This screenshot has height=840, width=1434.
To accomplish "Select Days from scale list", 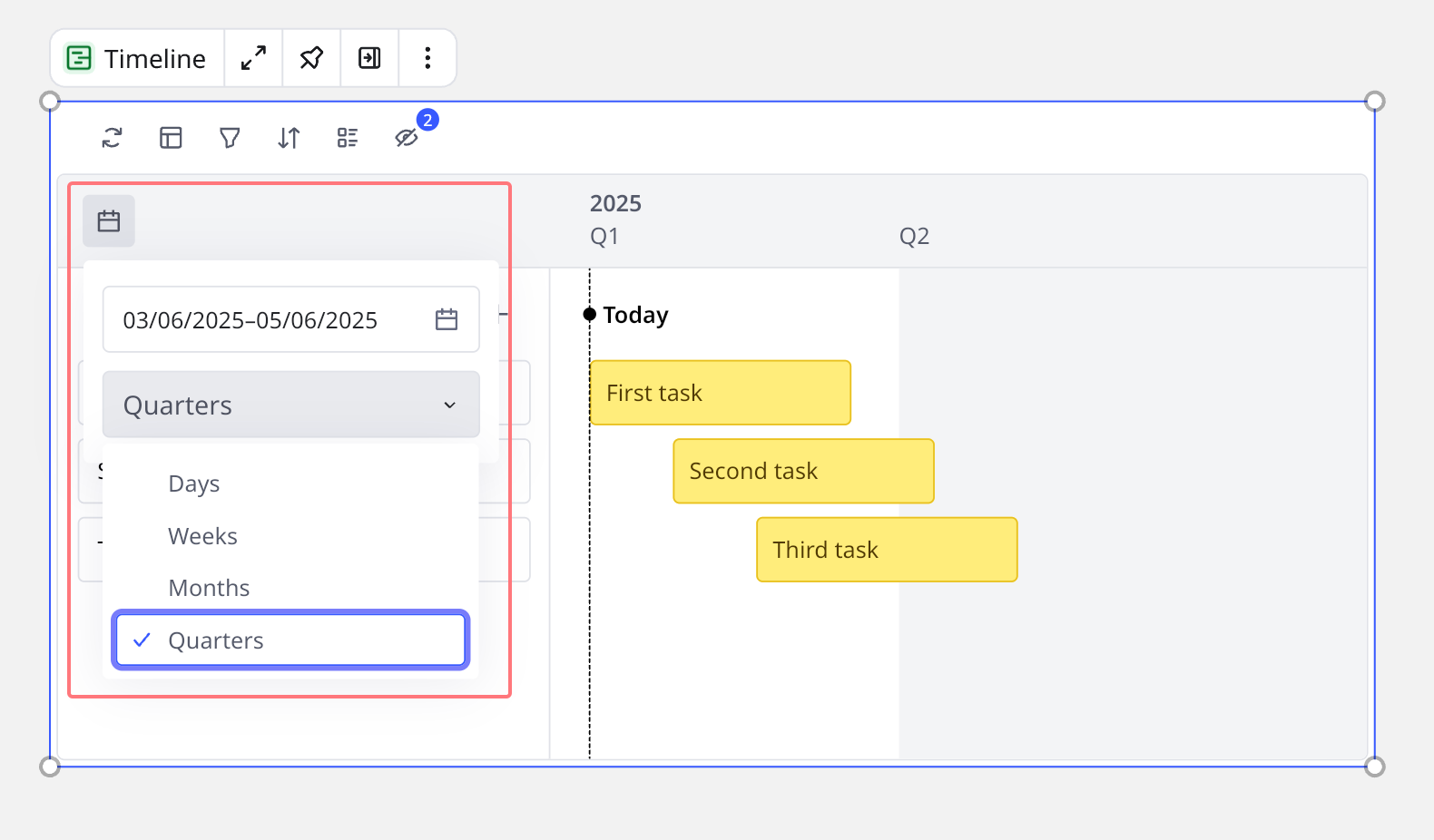I will tap(194, 483).
